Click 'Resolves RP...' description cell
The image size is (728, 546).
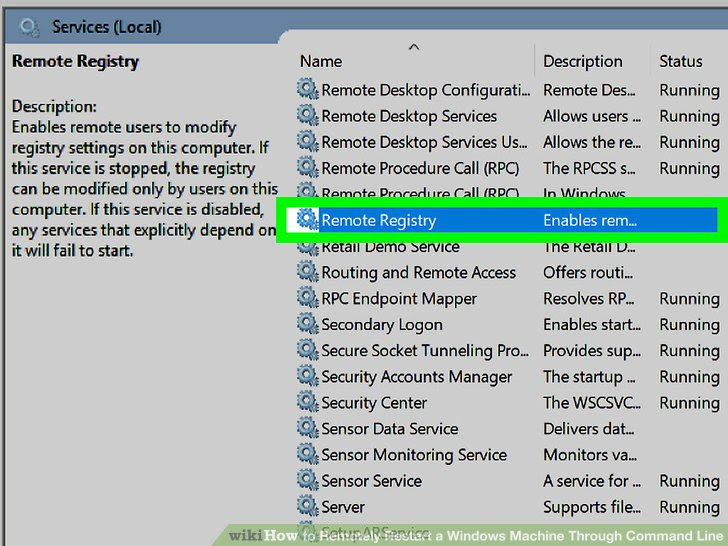pos(589,299)
